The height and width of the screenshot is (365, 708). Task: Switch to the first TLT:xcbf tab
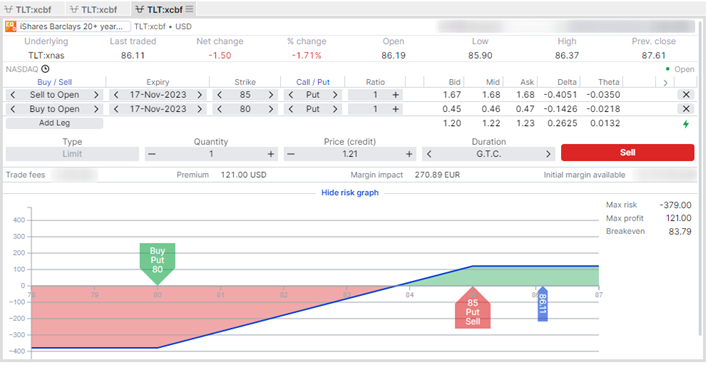[x=28, y=9]
